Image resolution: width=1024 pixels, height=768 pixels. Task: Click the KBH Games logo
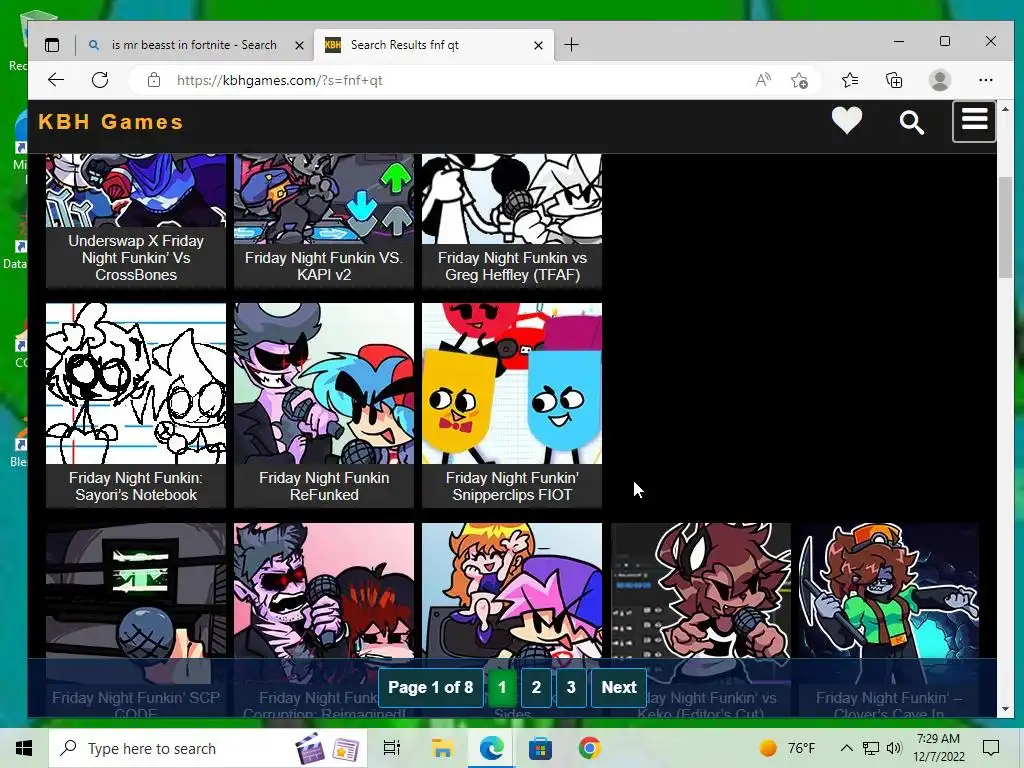[x=111, y=122]
